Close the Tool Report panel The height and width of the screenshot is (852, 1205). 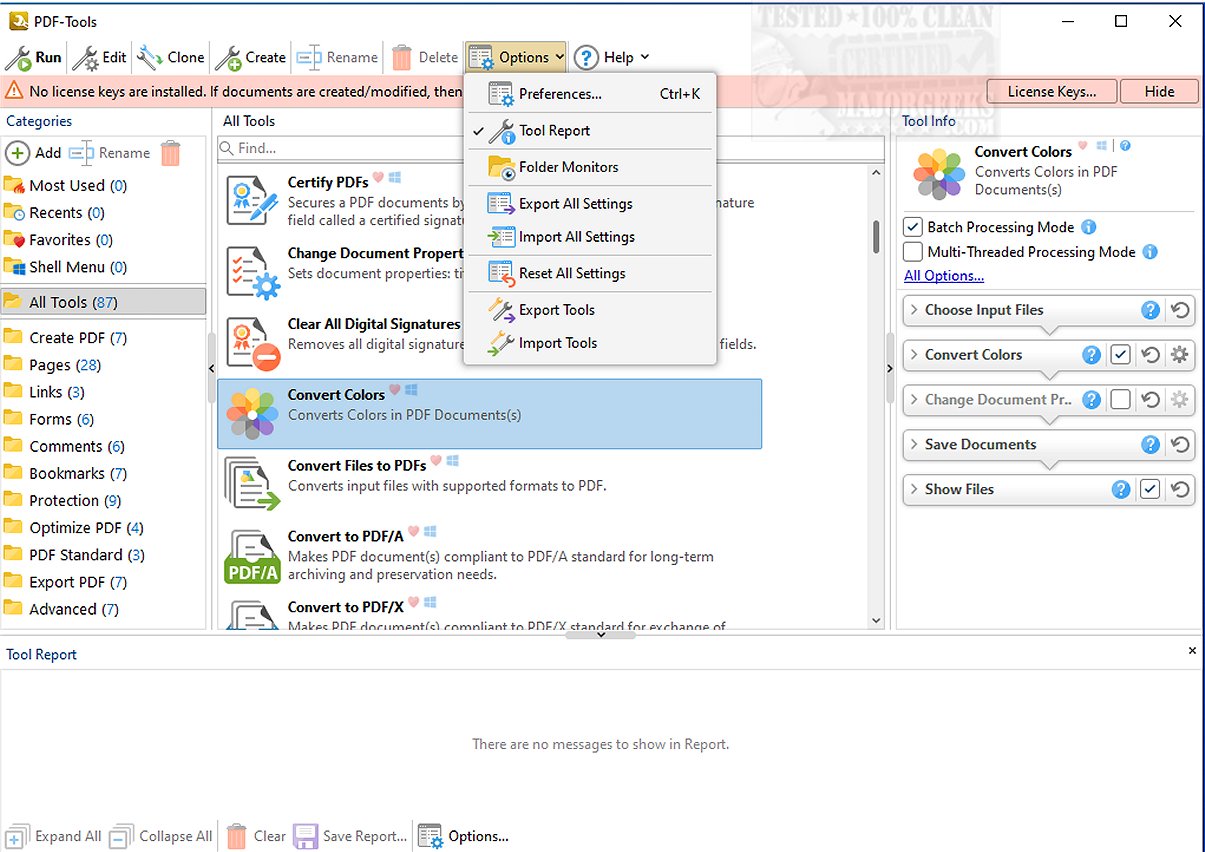coord(1192,651)
